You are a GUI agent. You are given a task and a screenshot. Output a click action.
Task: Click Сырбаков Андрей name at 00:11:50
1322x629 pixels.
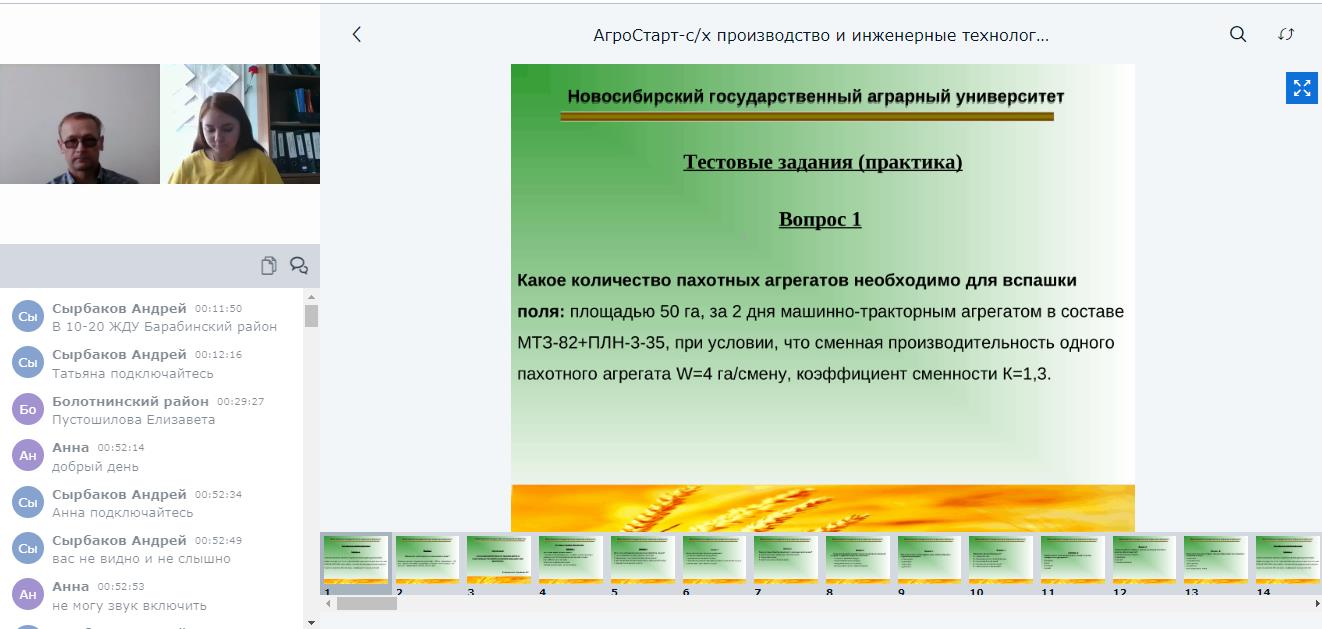pos(119,308)
